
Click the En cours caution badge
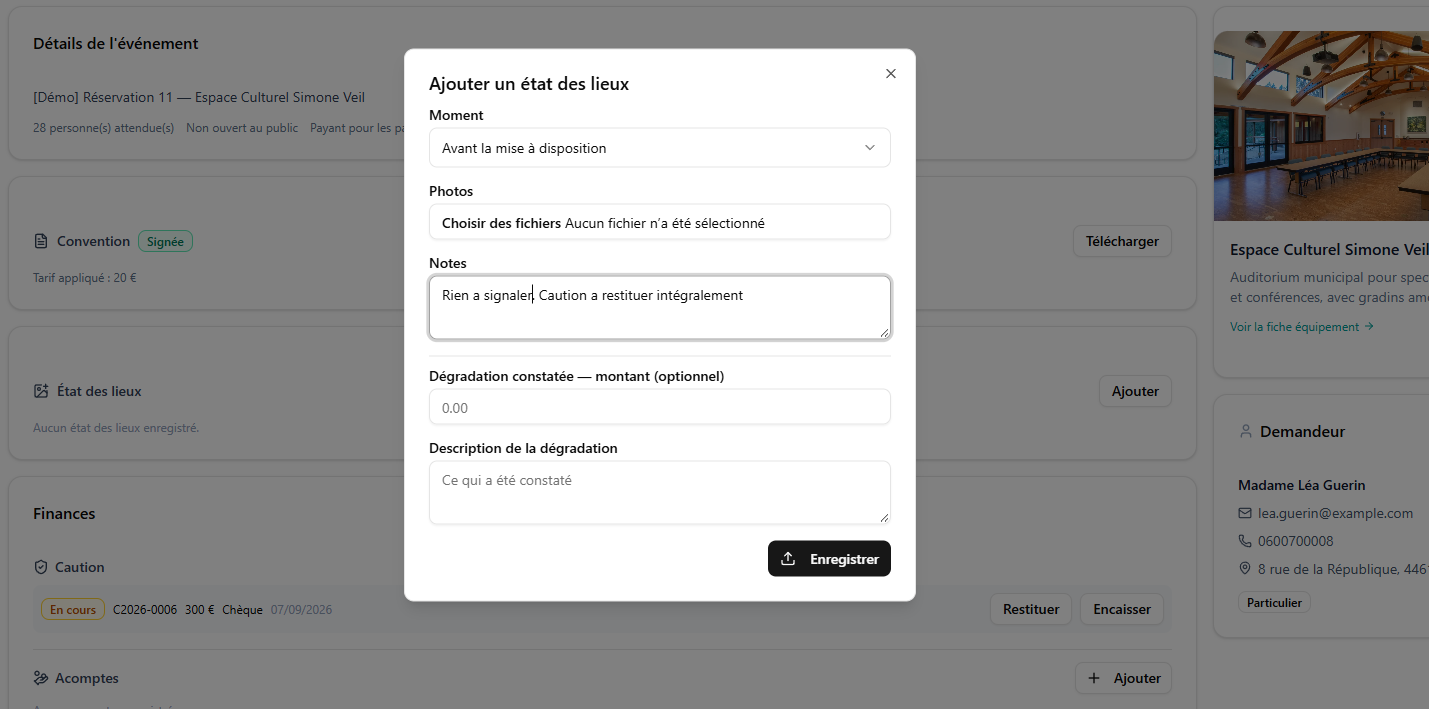click(73, 609)
